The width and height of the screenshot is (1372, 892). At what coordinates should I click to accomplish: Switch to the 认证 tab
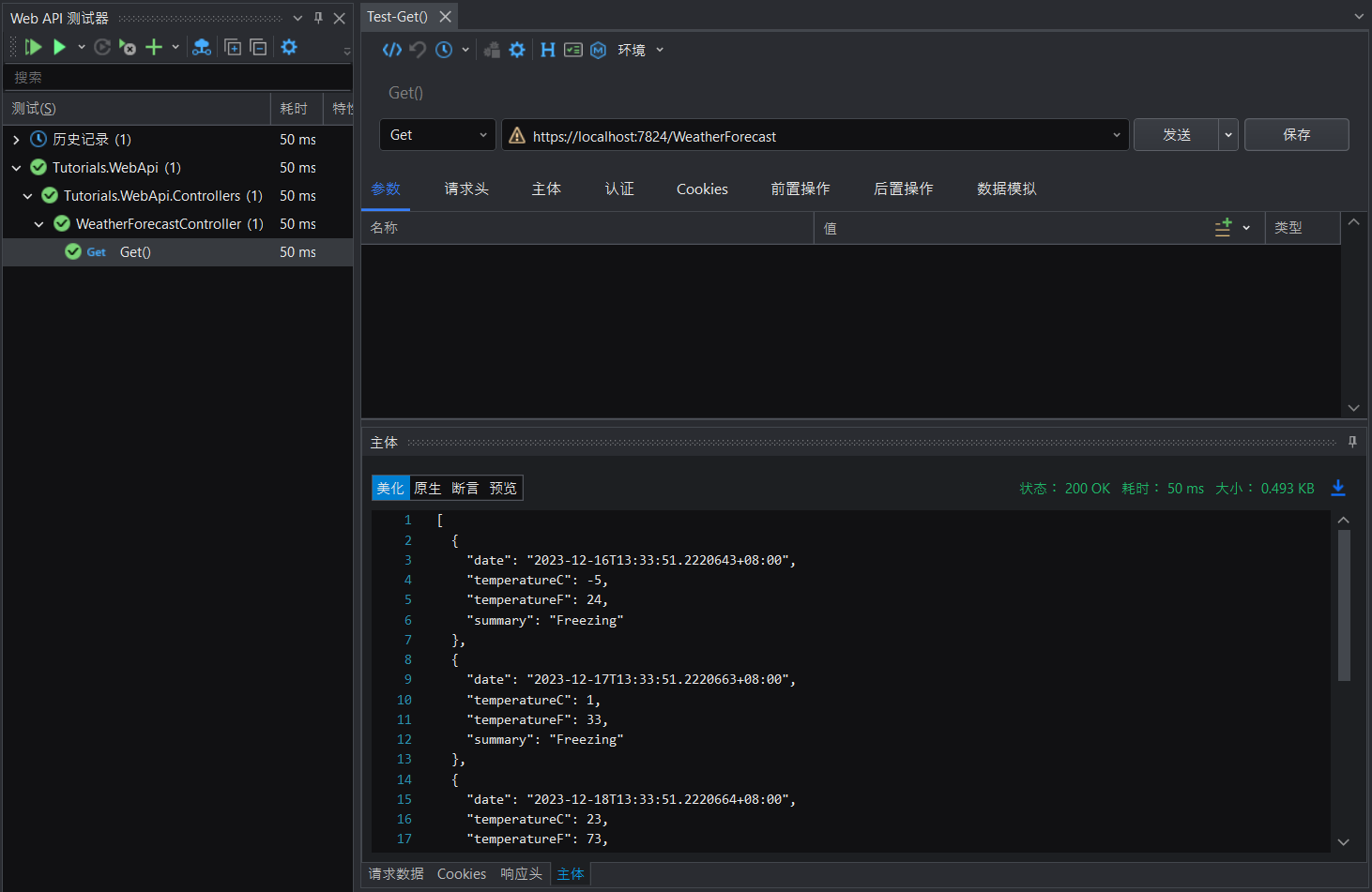tap(619, 189)
